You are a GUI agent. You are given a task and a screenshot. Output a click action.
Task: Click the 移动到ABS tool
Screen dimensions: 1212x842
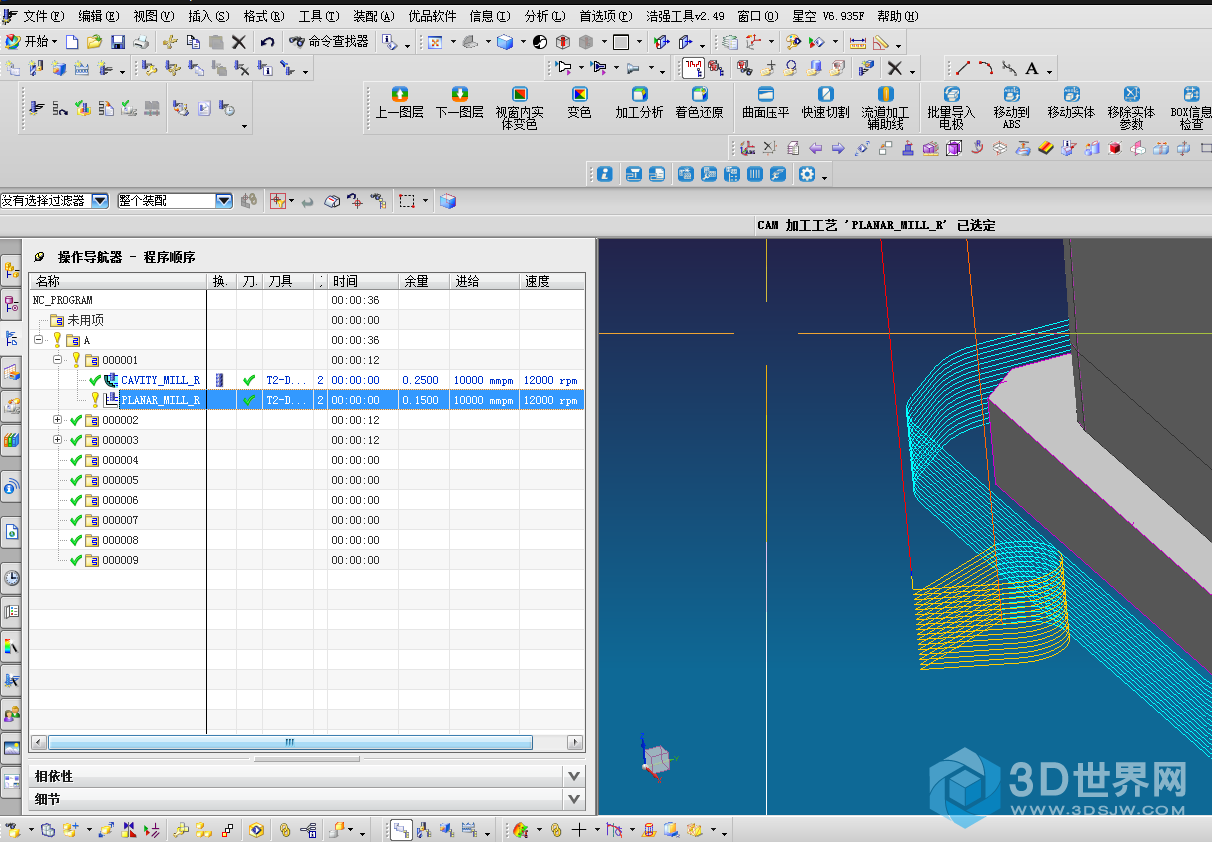point(1012,108)
